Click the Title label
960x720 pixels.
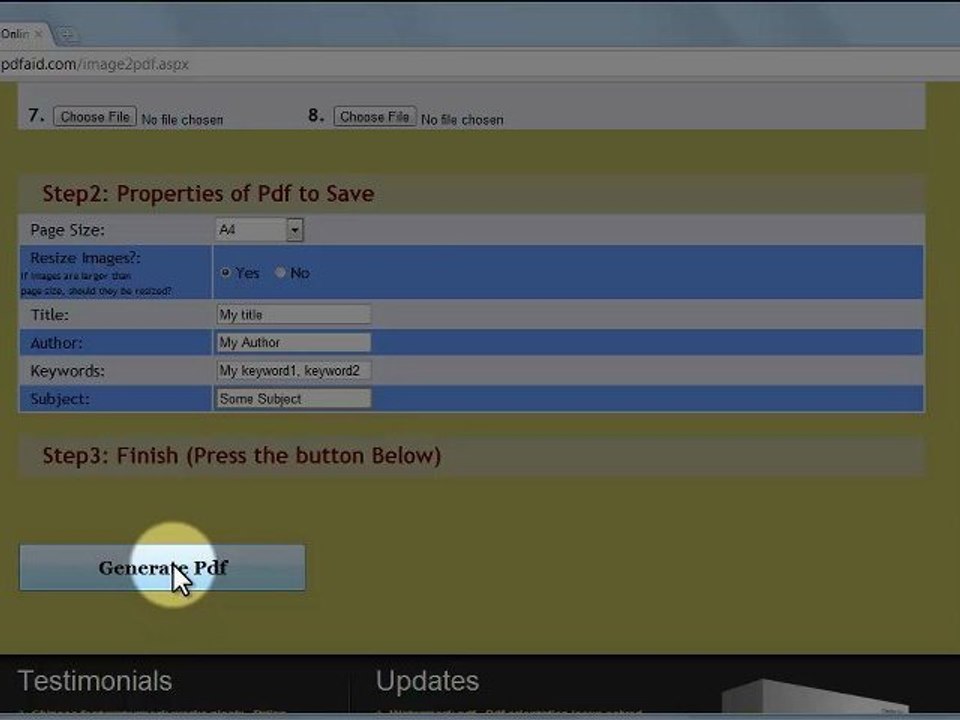pos(50,315)
